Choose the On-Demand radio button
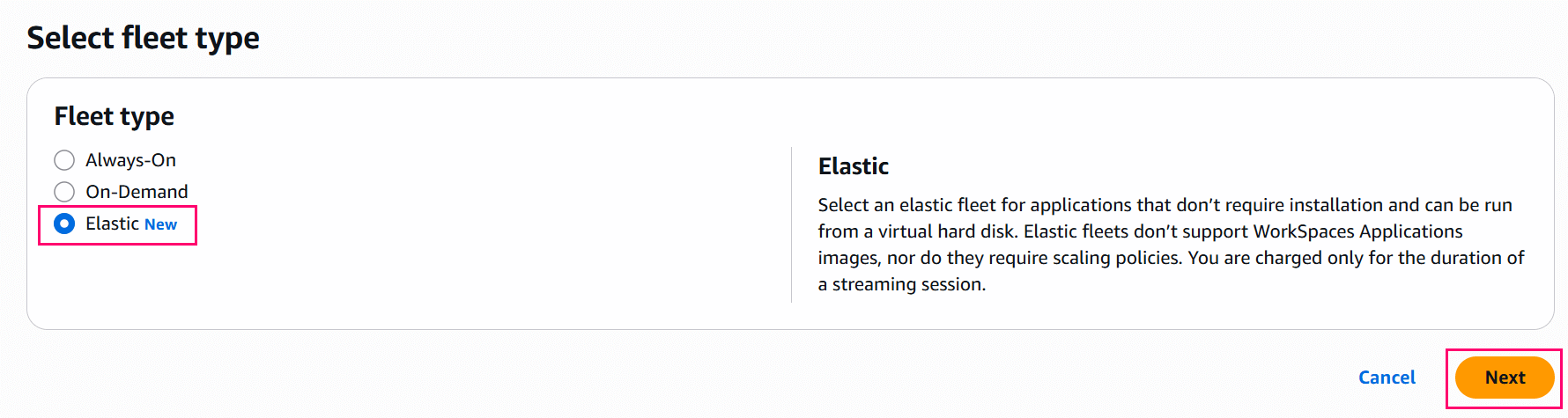 (64, 192)
